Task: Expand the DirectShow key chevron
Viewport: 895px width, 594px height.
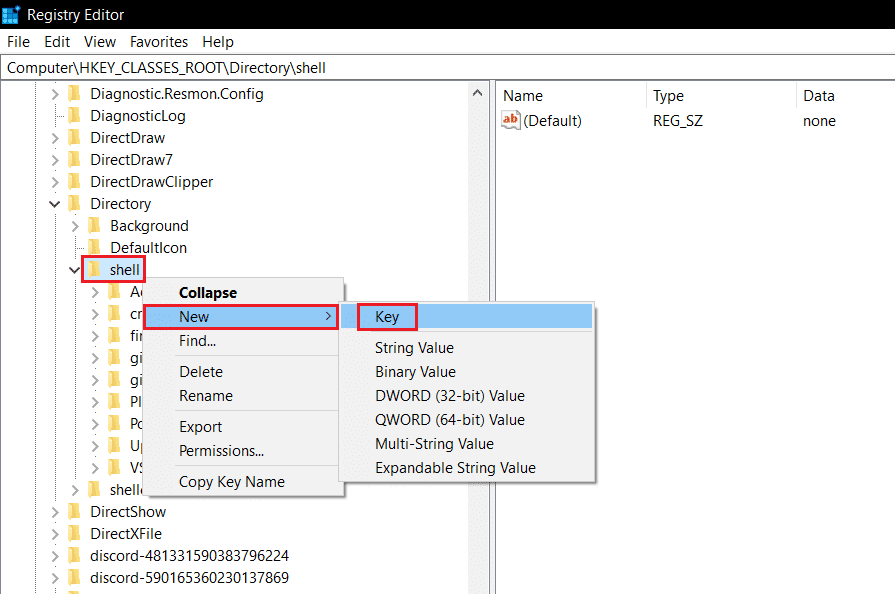Action: (57, 511)
